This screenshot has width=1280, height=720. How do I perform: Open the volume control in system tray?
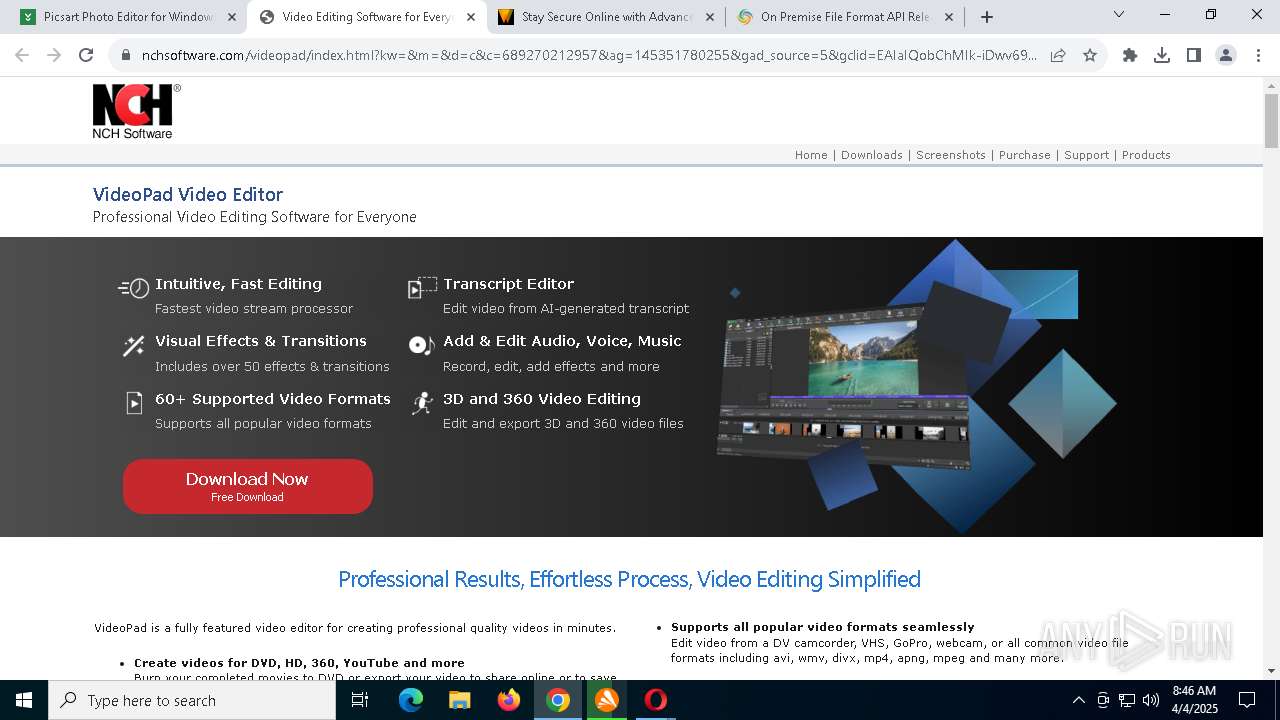[x=1151, y=700]
